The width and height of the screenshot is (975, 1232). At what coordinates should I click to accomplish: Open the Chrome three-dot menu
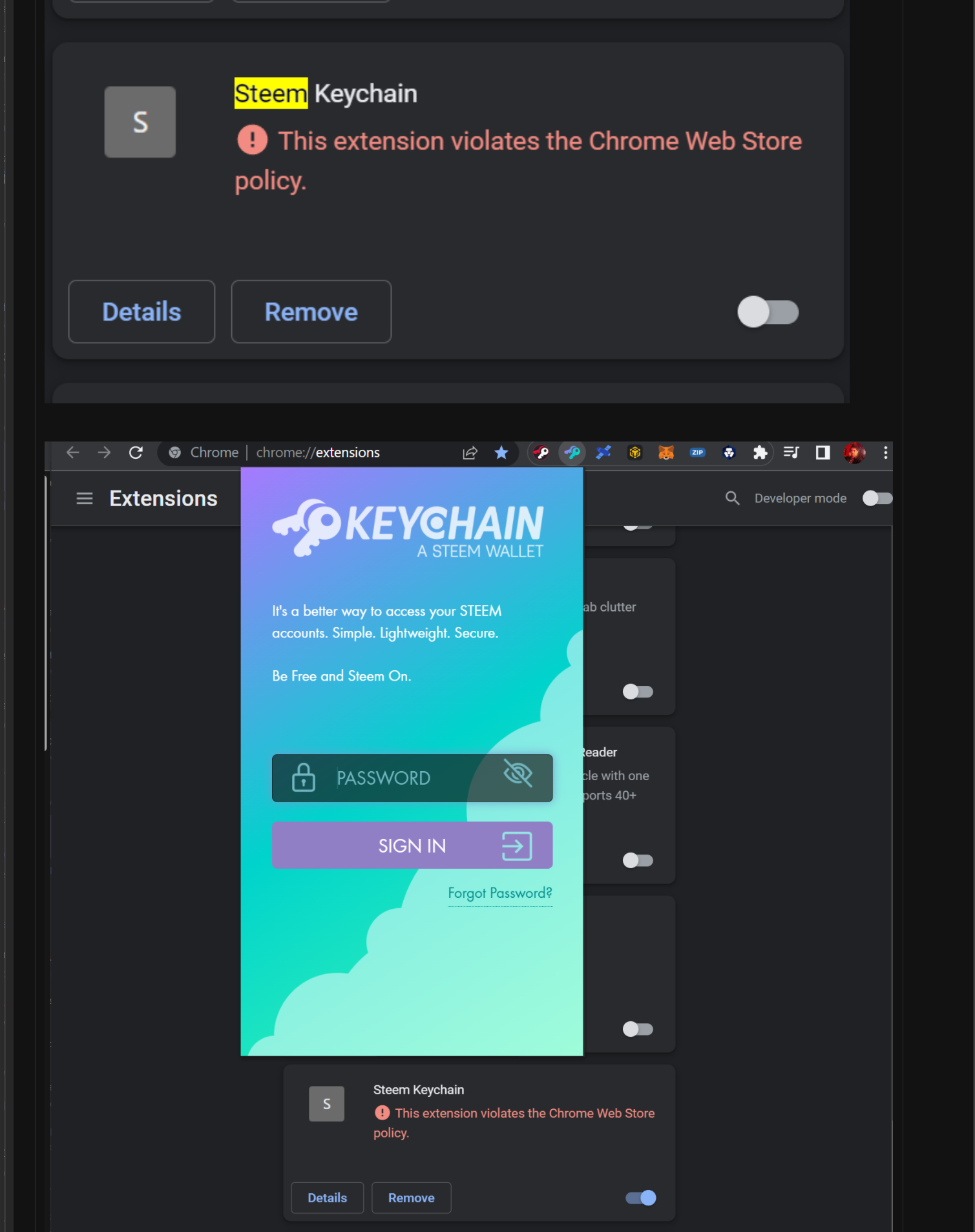[885, 452]
